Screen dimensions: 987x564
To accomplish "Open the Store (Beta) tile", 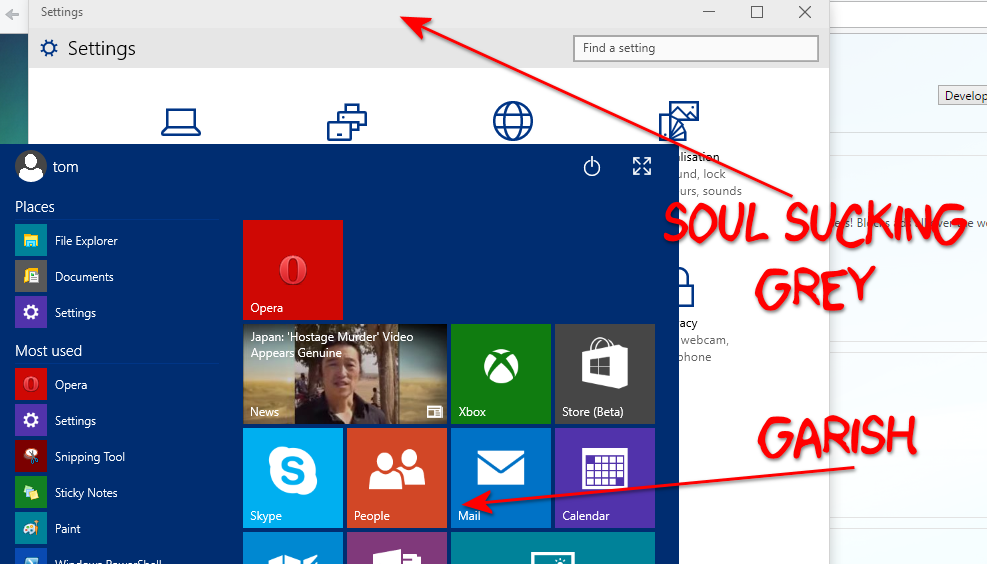I will tap(604, 373).
